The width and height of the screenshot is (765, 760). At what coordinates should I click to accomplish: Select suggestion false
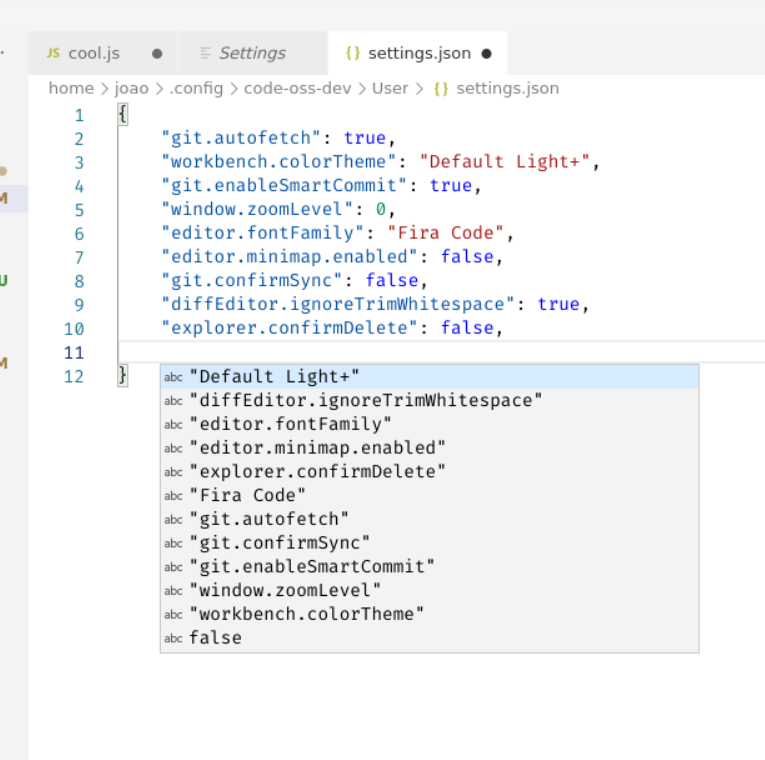click(x=429, y=638)
